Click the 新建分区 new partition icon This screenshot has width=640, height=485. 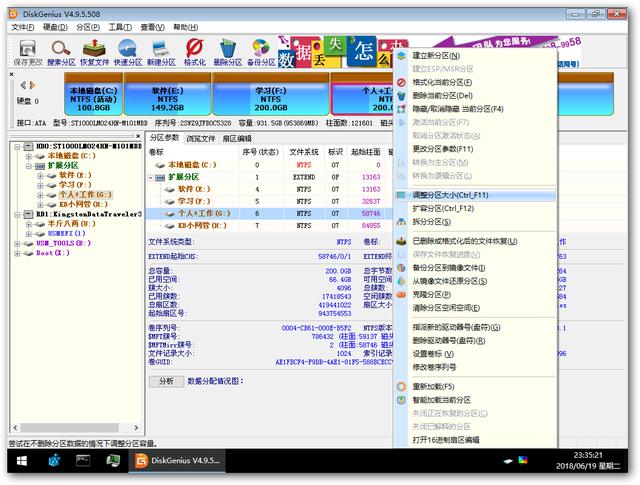(161, 51)
